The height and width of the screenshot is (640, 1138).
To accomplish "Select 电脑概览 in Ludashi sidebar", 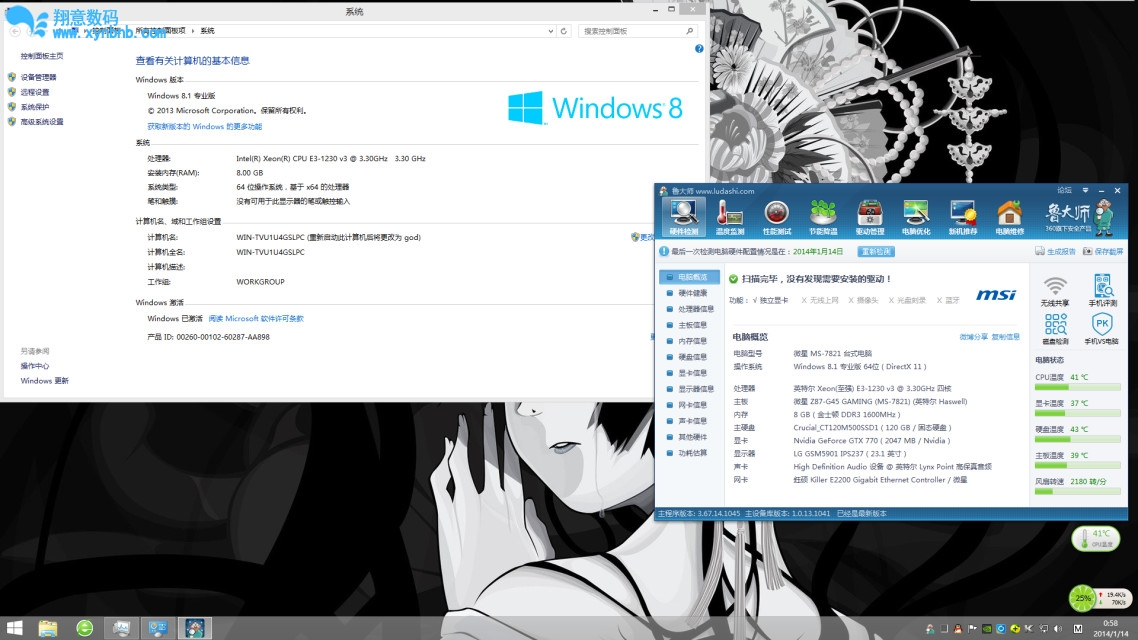I will click(x=689, y=277).
